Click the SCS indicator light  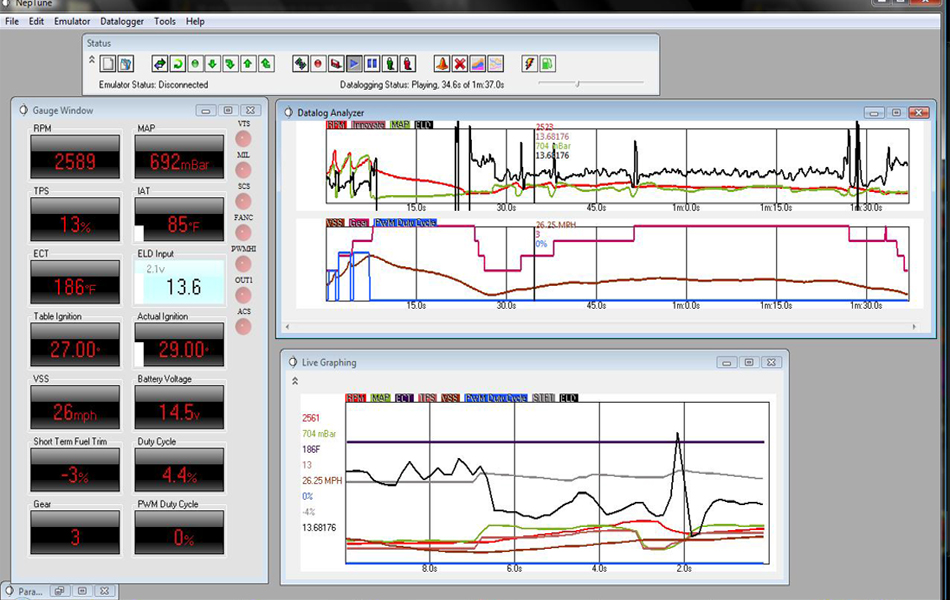[244, 201]
